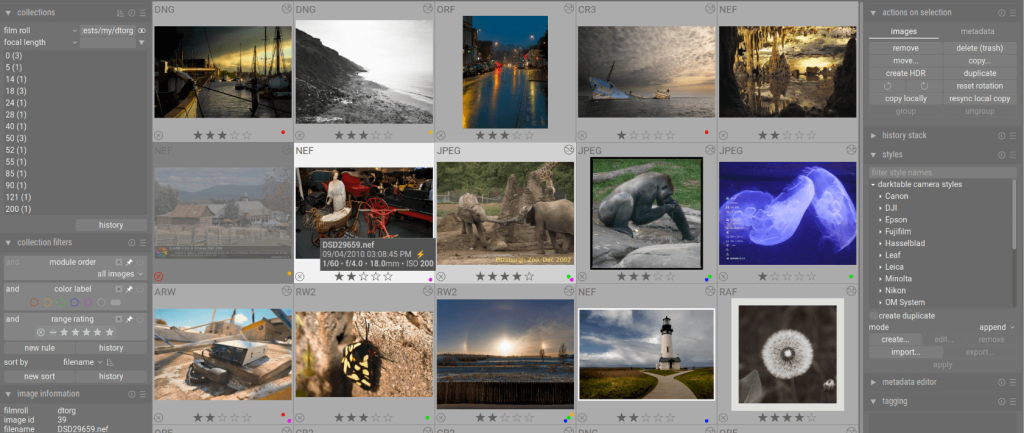Select focal length 50 (3)
The width and height of the screenshot is (1024, 433).
click(x=14, y=139)
